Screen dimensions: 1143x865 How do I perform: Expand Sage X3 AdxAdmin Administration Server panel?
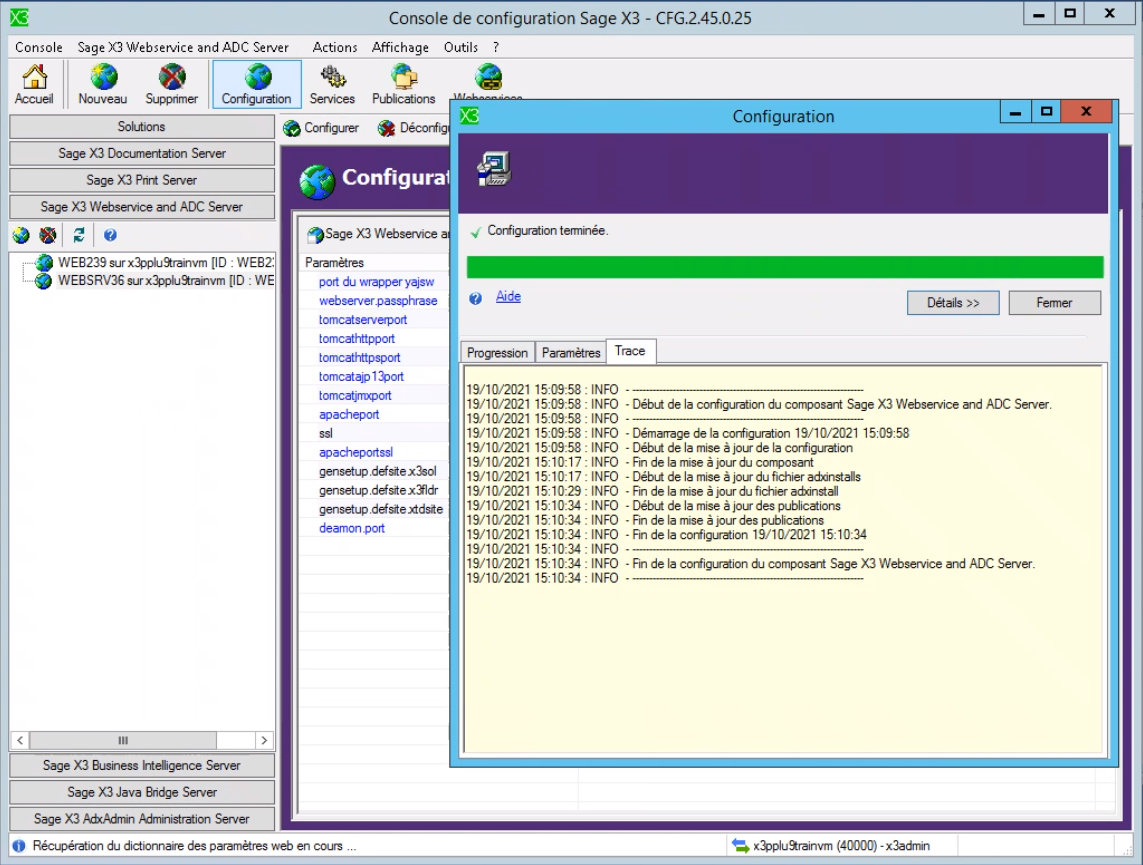[x=142, y=819]
